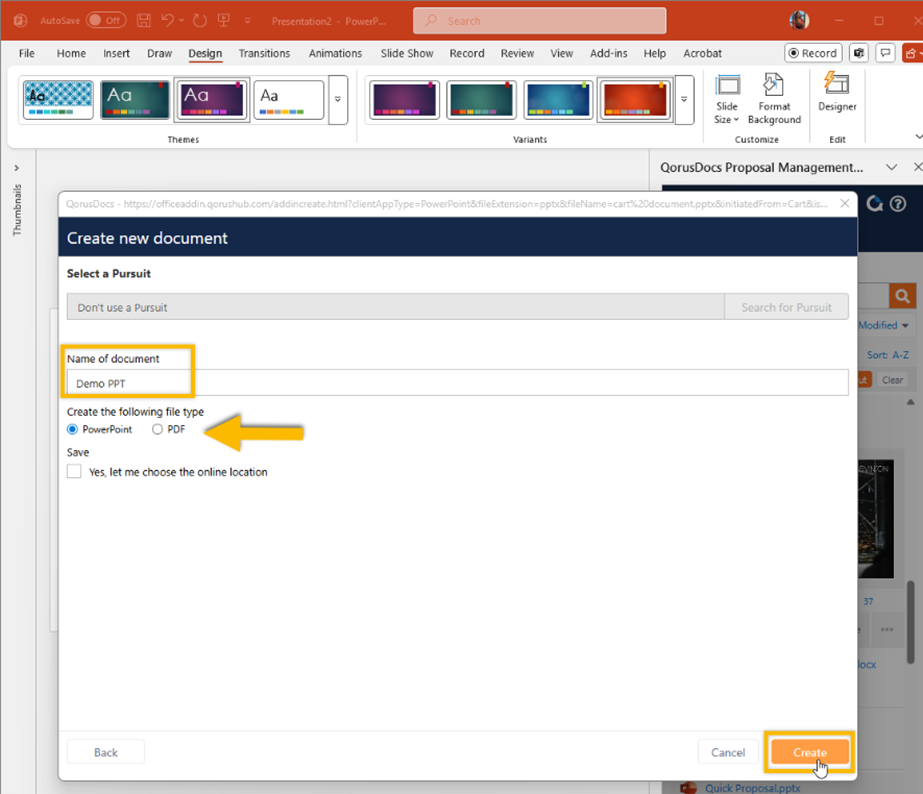This screenshot has height=794, width=923.
Task: Expand the Thumbnails pane arrow
Action: [16, 168]
